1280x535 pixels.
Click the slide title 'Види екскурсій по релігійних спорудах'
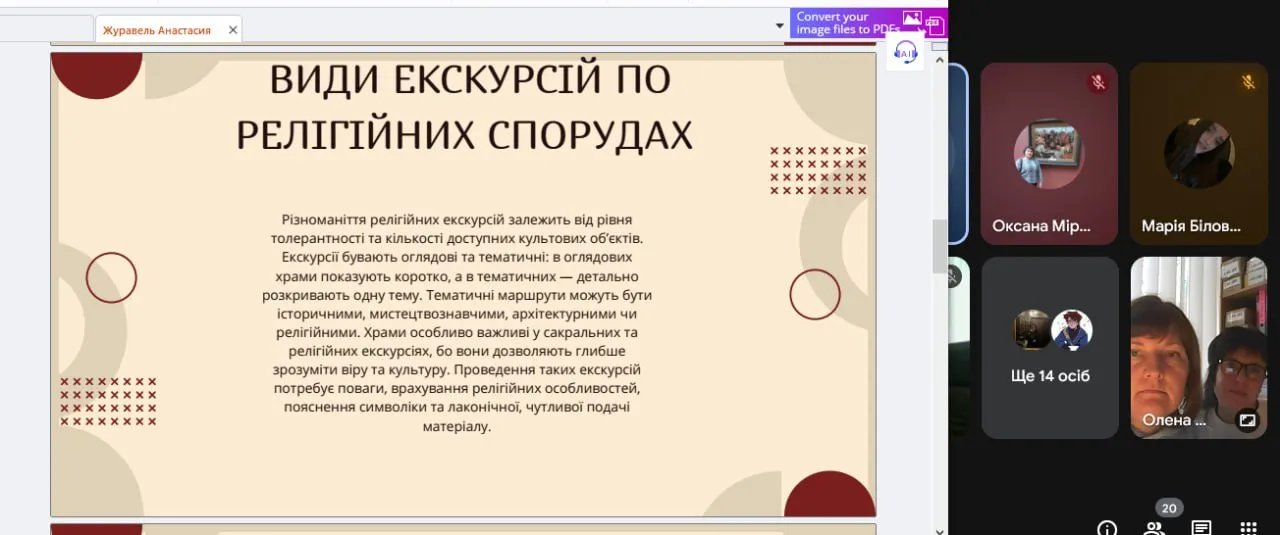pos(464,107)
